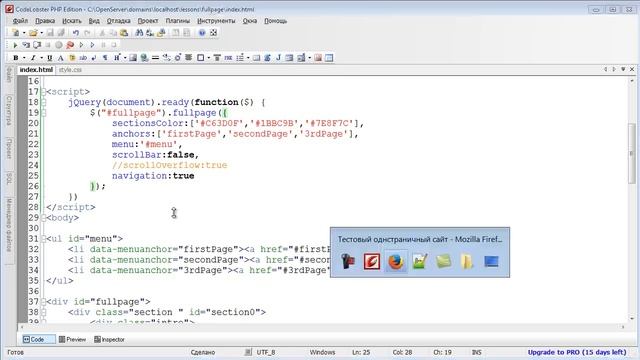Click the Font 'A' toolbar icon
This screenshot has width=640, height=360.
(x=60, y=58)
